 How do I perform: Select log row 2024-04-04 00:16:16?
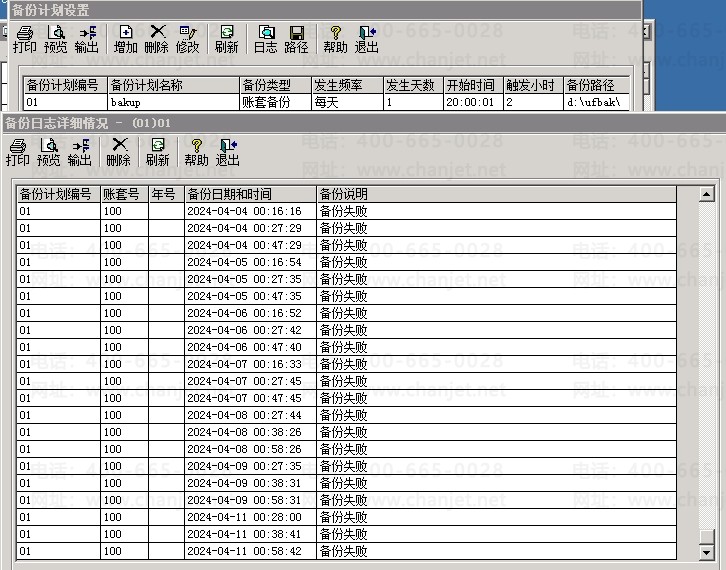(346, 211)
